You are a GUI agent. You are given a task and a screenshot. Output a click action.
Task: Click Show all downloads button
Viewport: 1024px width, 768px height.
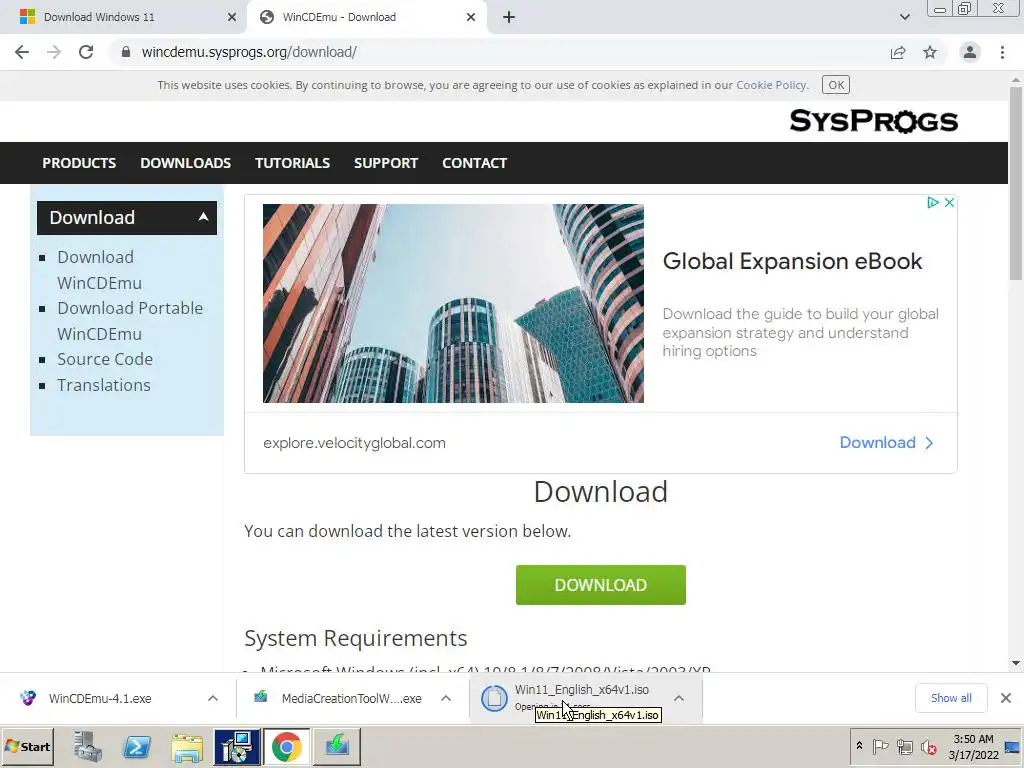[x=951, y=698]
